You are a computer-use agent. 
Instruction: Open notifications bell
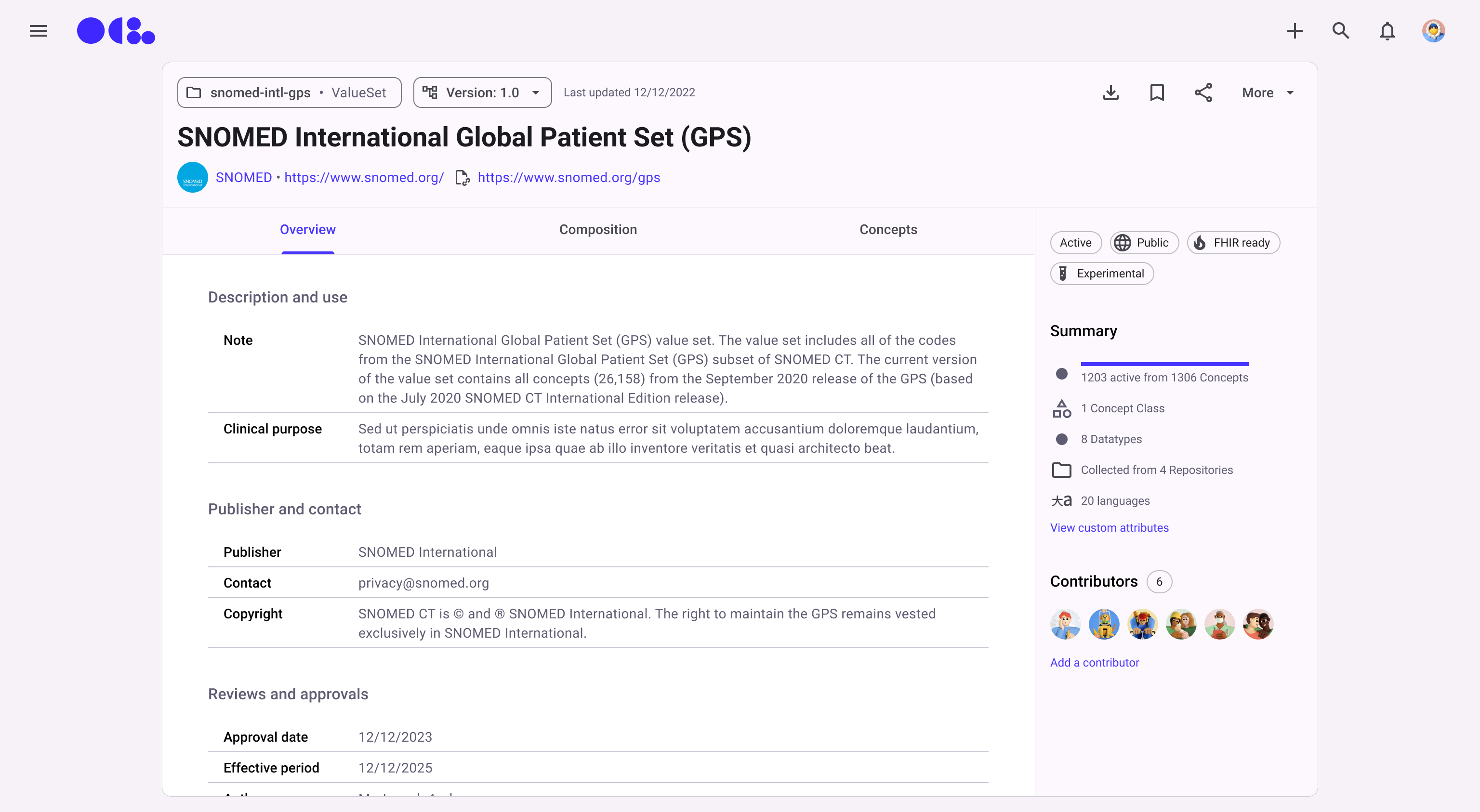pos(1387,31)
